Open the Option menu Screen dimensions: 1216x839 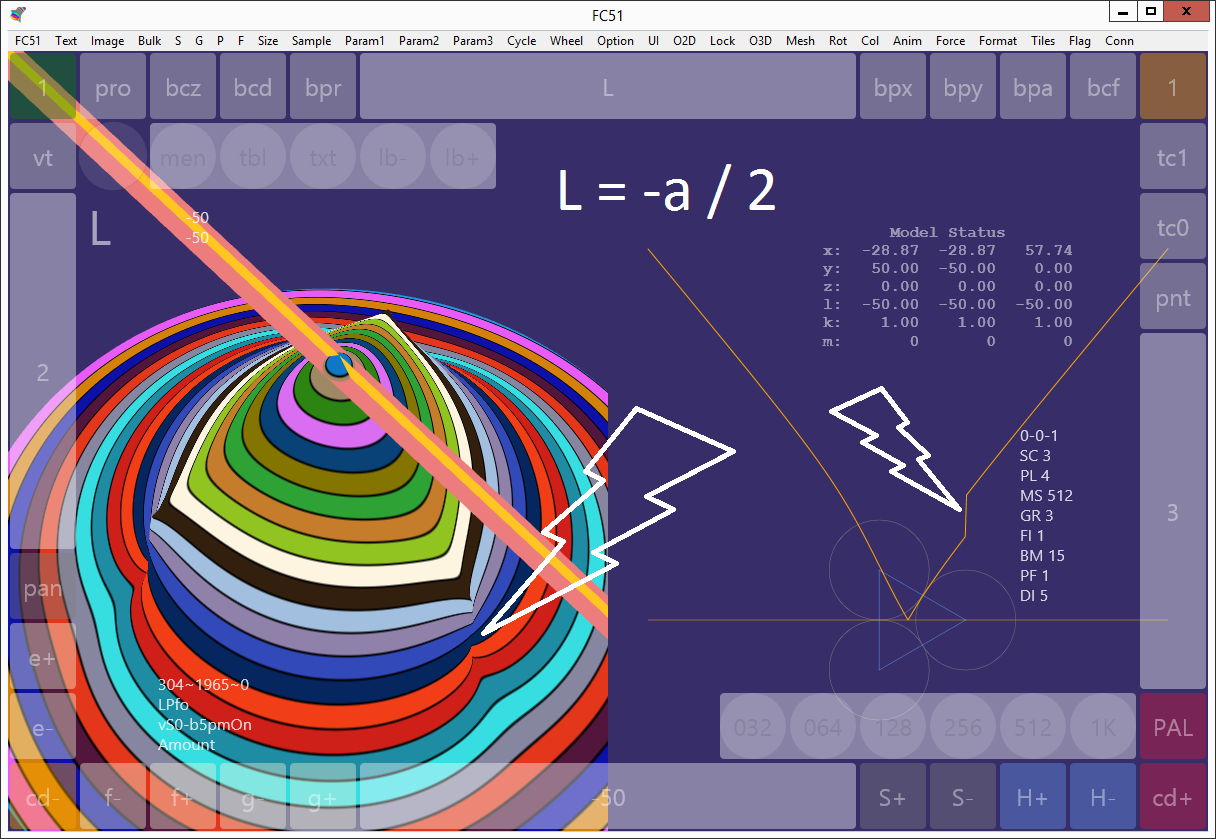point(615,41)
